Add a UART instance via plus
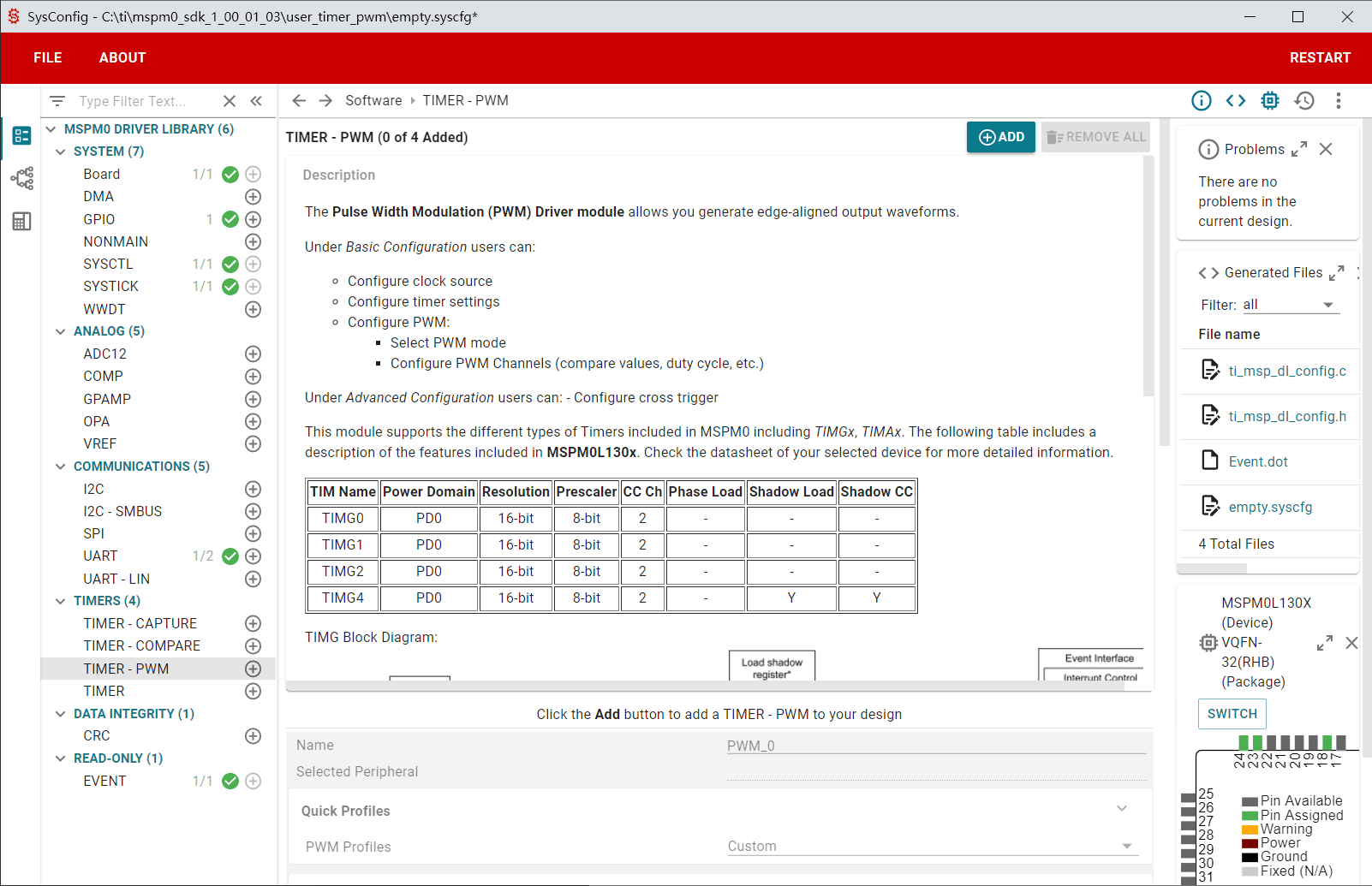Image resolution: width=1372 pixels, height=886 pixels. (253, 556)
